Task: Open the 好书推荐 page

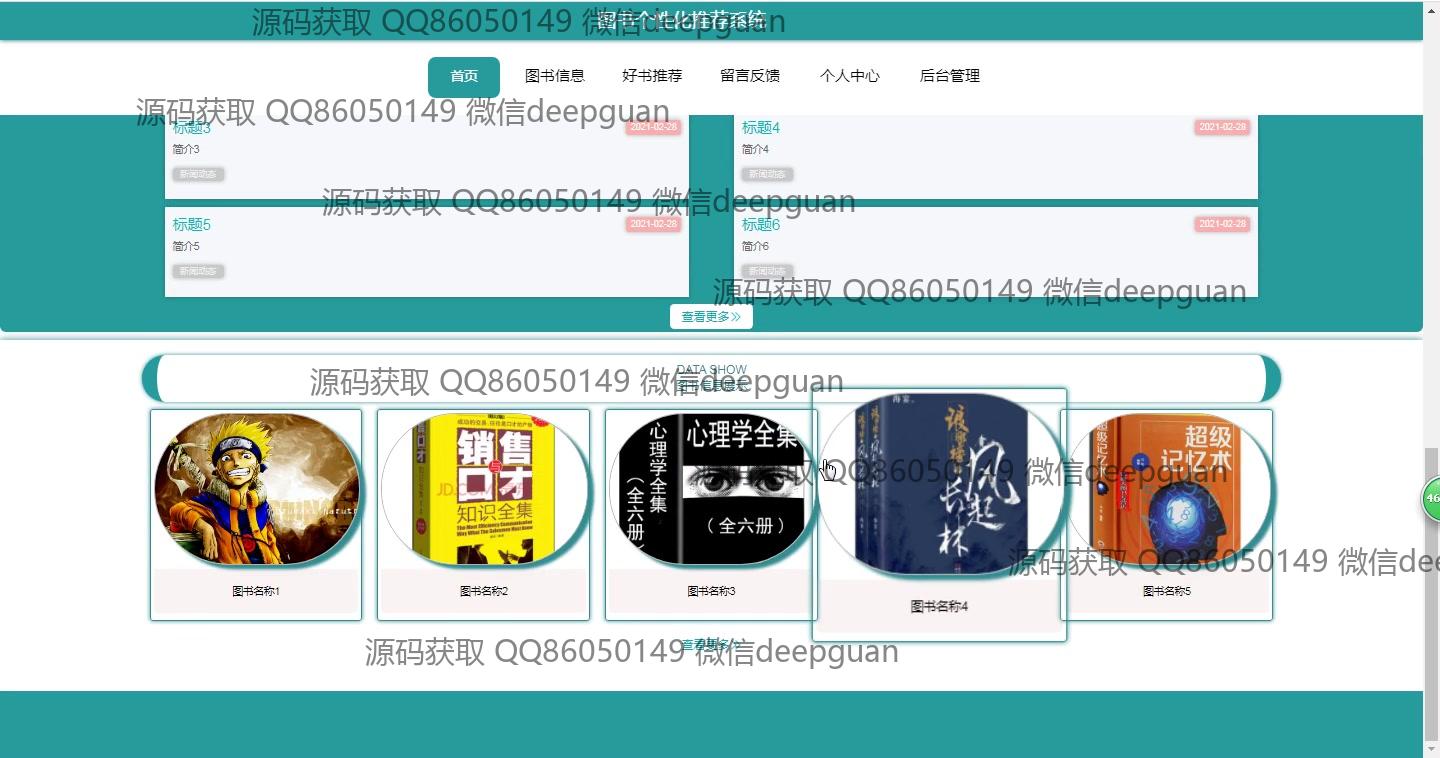Action: point(652,76)
